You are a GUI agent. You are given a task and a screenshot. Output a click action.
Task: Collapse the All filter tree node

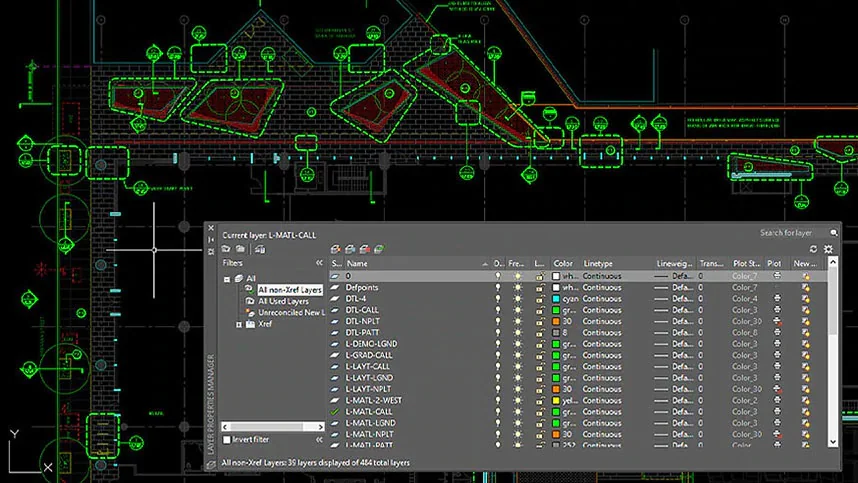click(227, 279)
